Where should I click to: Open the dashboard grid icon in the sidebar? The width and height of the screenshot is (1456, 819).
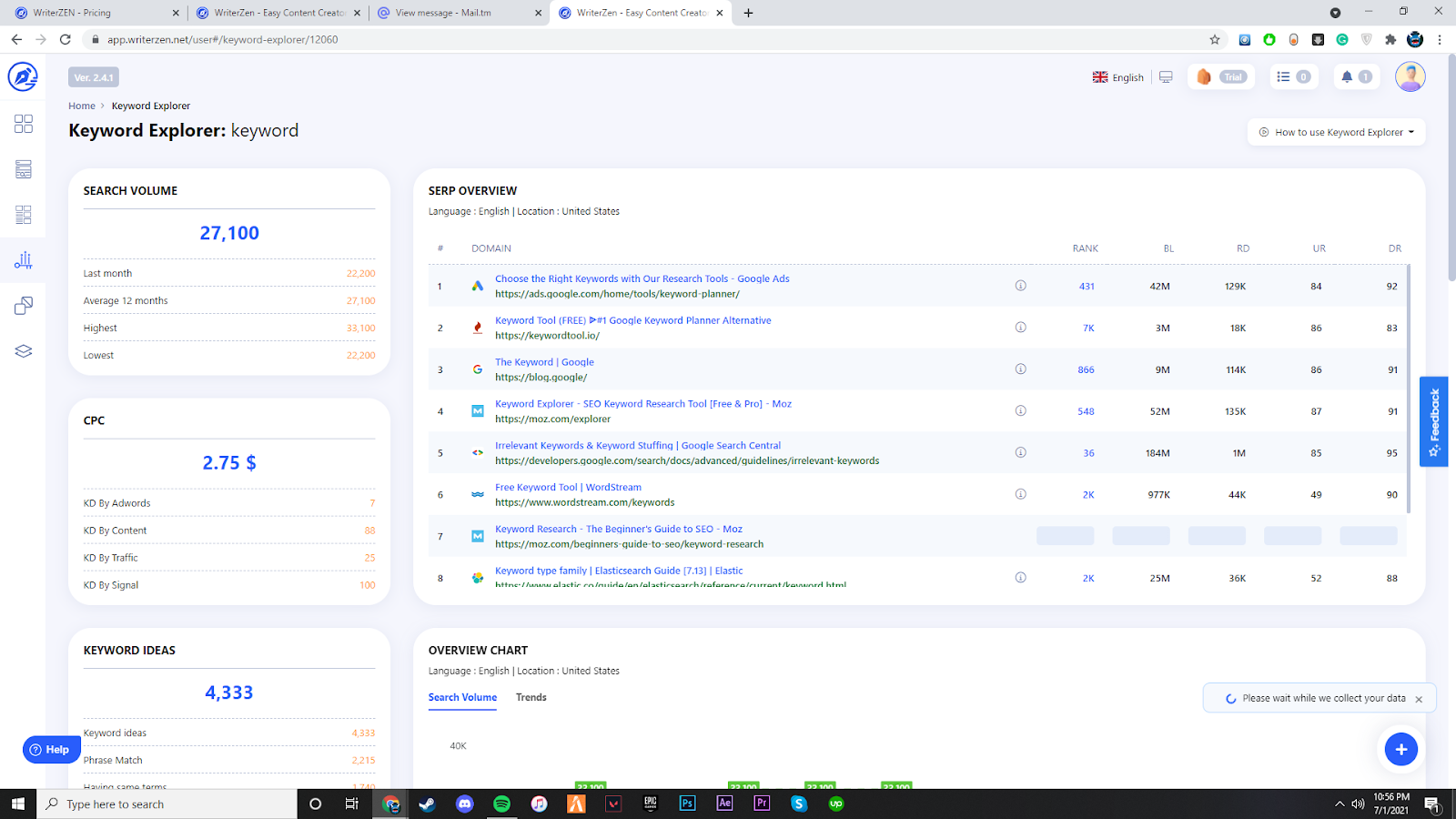pos(24,124)
